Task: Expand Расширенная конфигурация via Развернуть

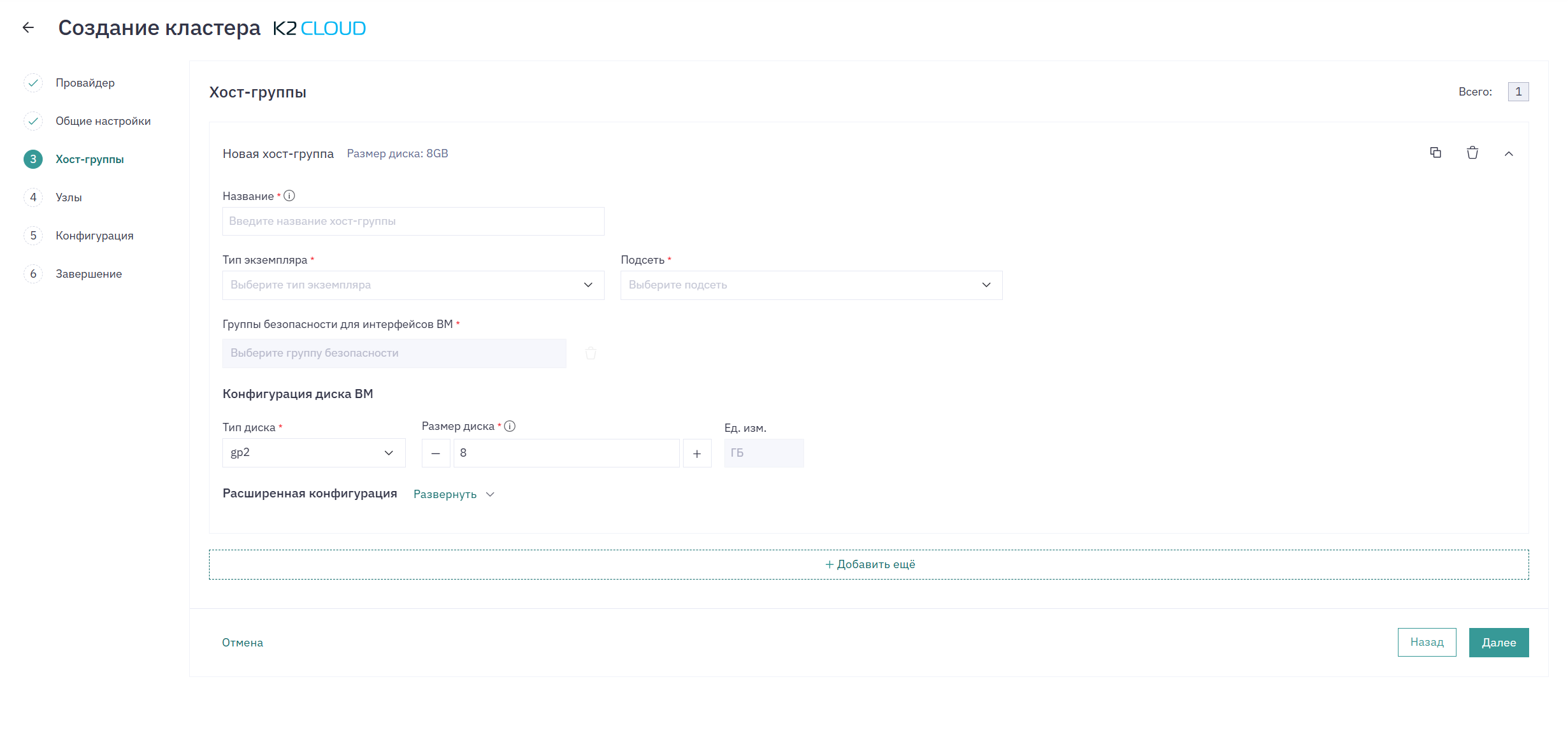Action: tap(454, 494)
